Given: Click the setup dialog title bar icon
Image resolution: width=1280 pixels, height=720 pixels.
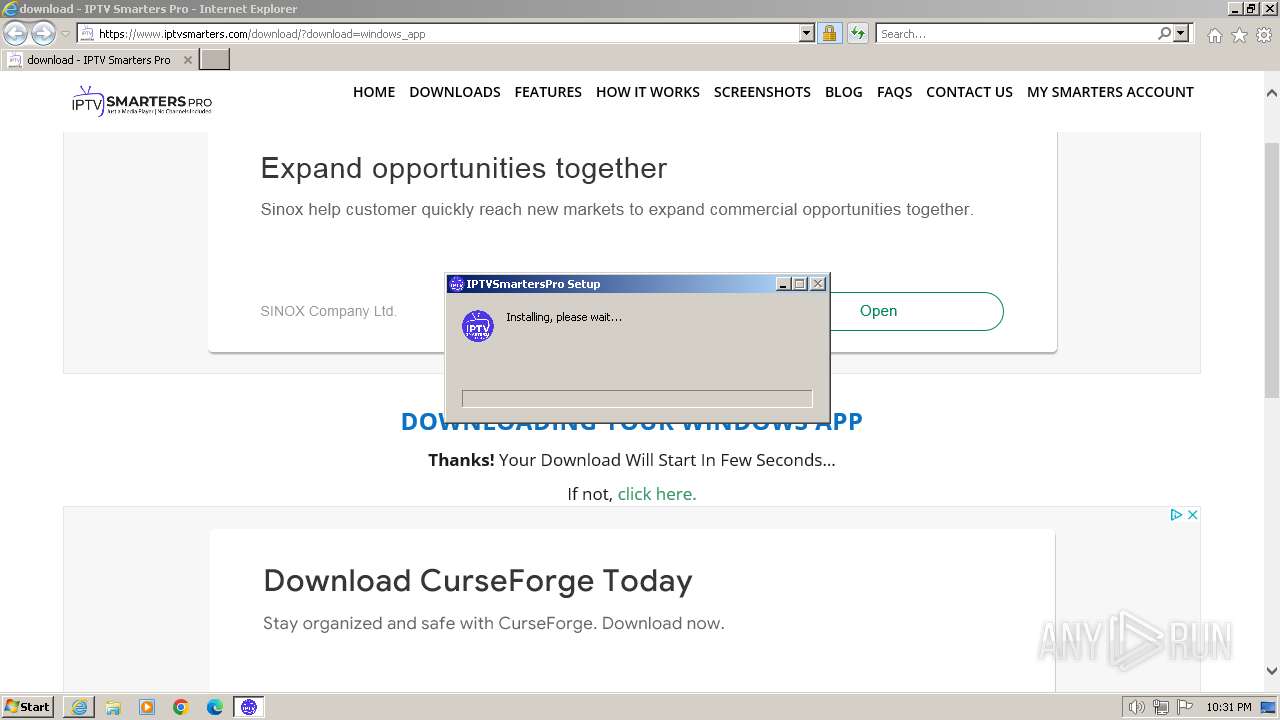Looking at the screenshot, I should (456, 284).
